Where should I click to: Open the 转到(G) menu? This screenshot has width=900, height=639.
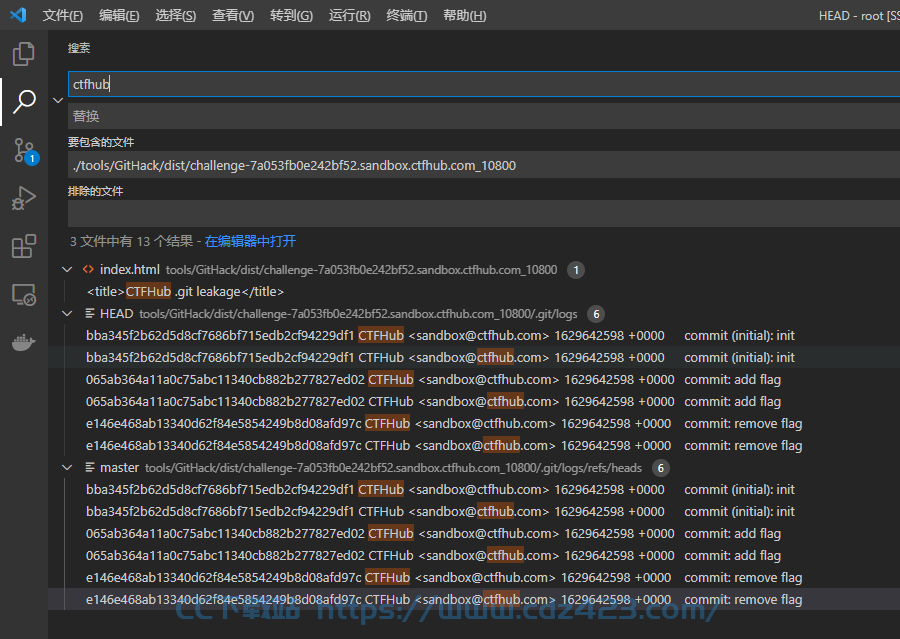click(x=292, y=16)
